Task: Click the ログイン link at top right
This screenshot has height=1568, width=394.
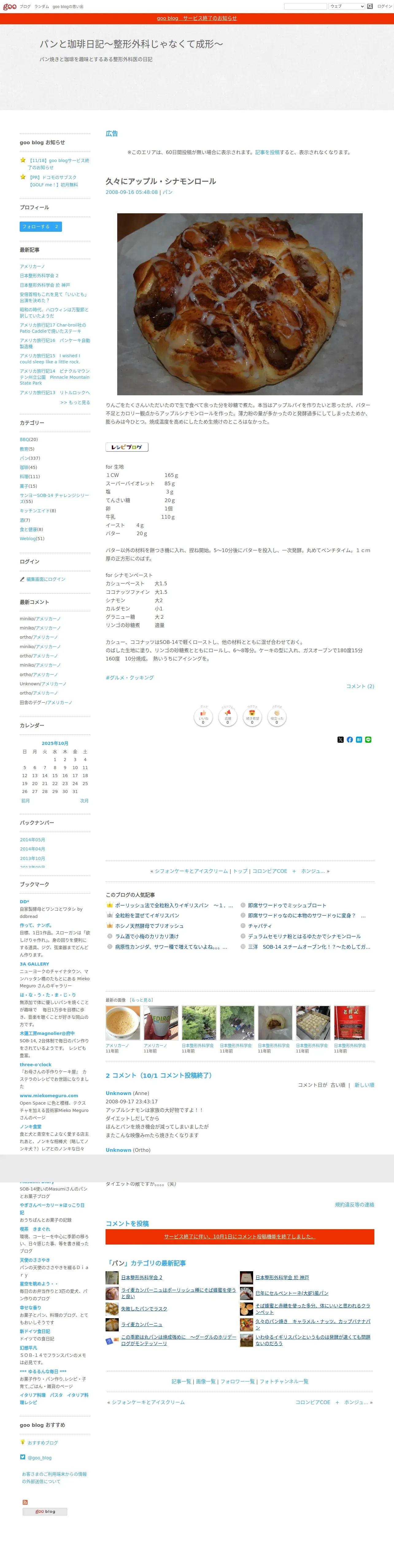Action: pos(384,6)
